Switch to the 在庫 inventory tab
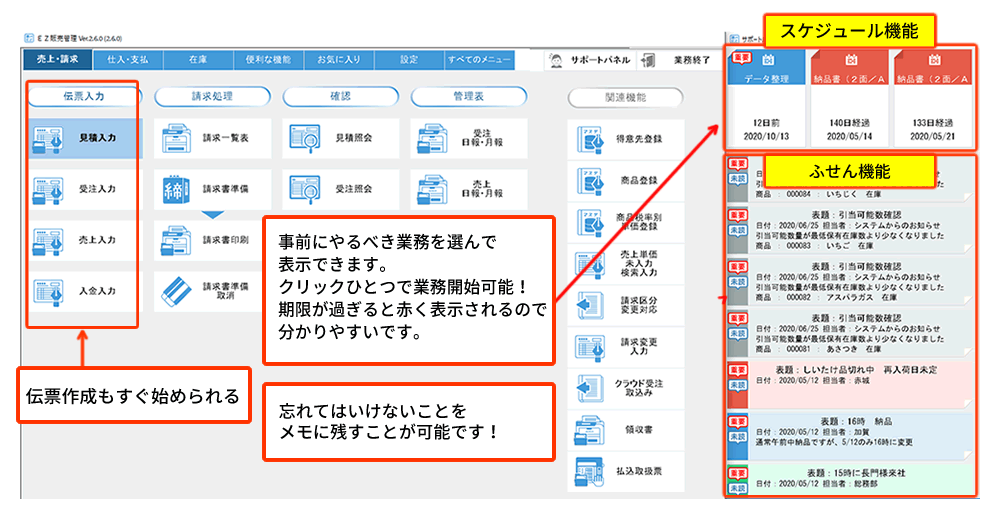Image resolution: width=1000 pixels, height=513 pixels. [197, 60]
